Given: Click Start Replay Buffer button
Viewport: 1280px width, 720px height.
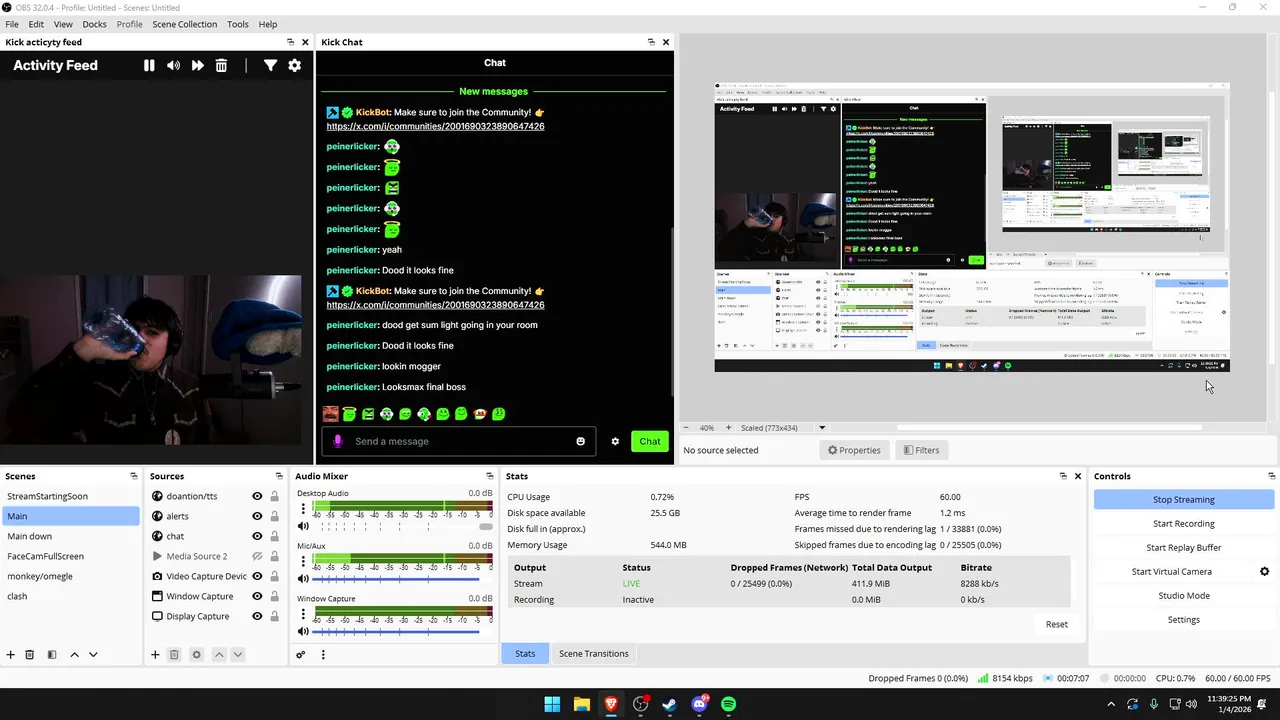Looking at the screenshot, I should pyautogui.click(x=1183, y=548).
